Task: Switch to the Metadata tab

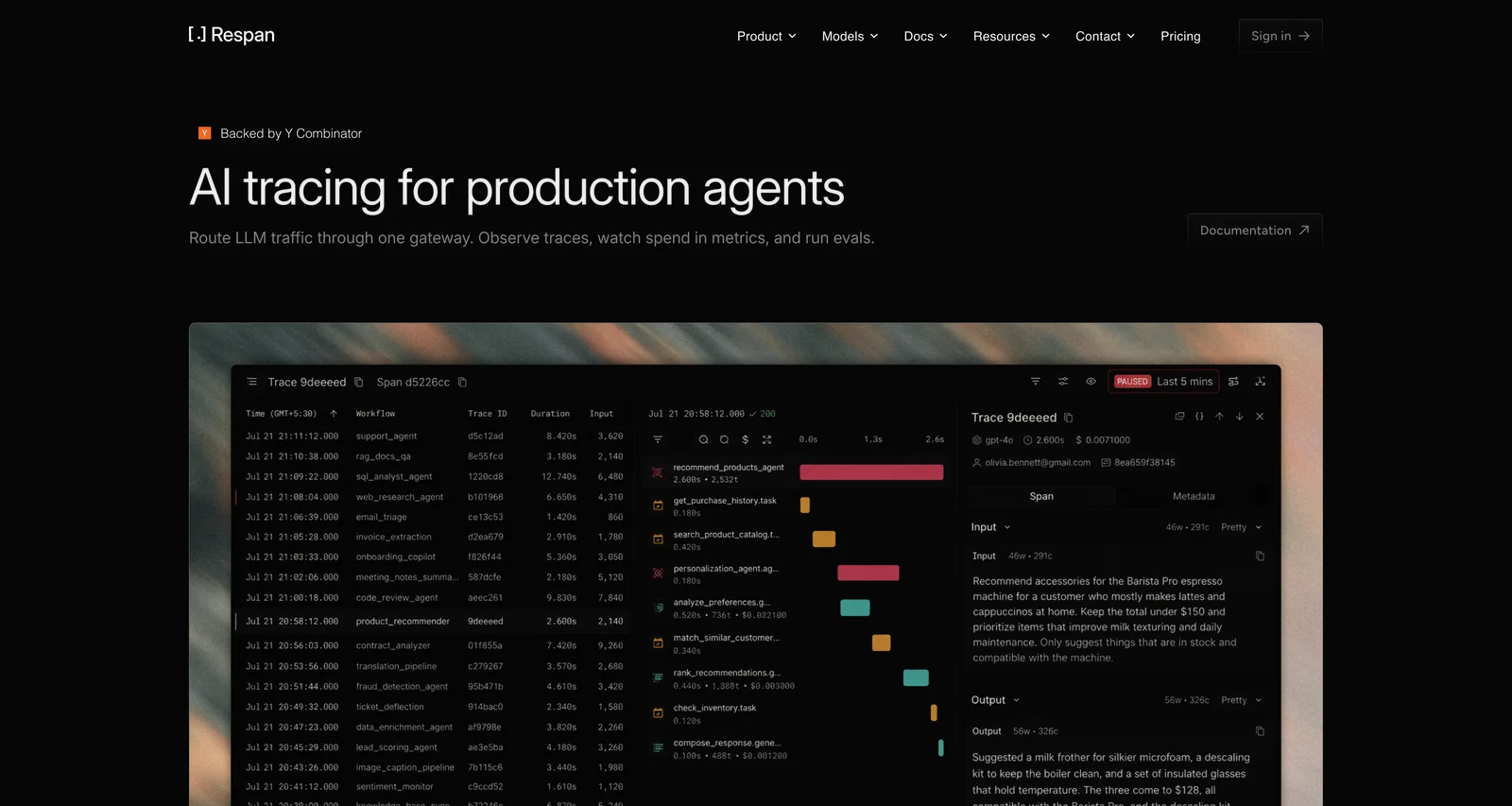Action: coord(1194,496)
